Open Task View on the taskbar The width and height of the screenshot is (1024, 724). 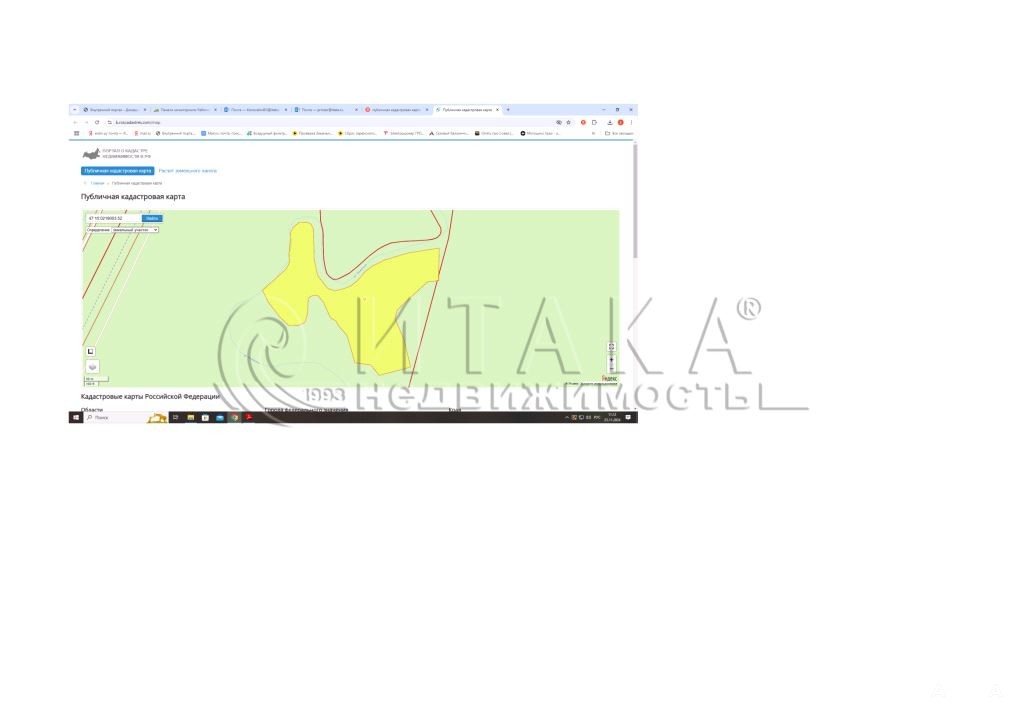point(176,417)
